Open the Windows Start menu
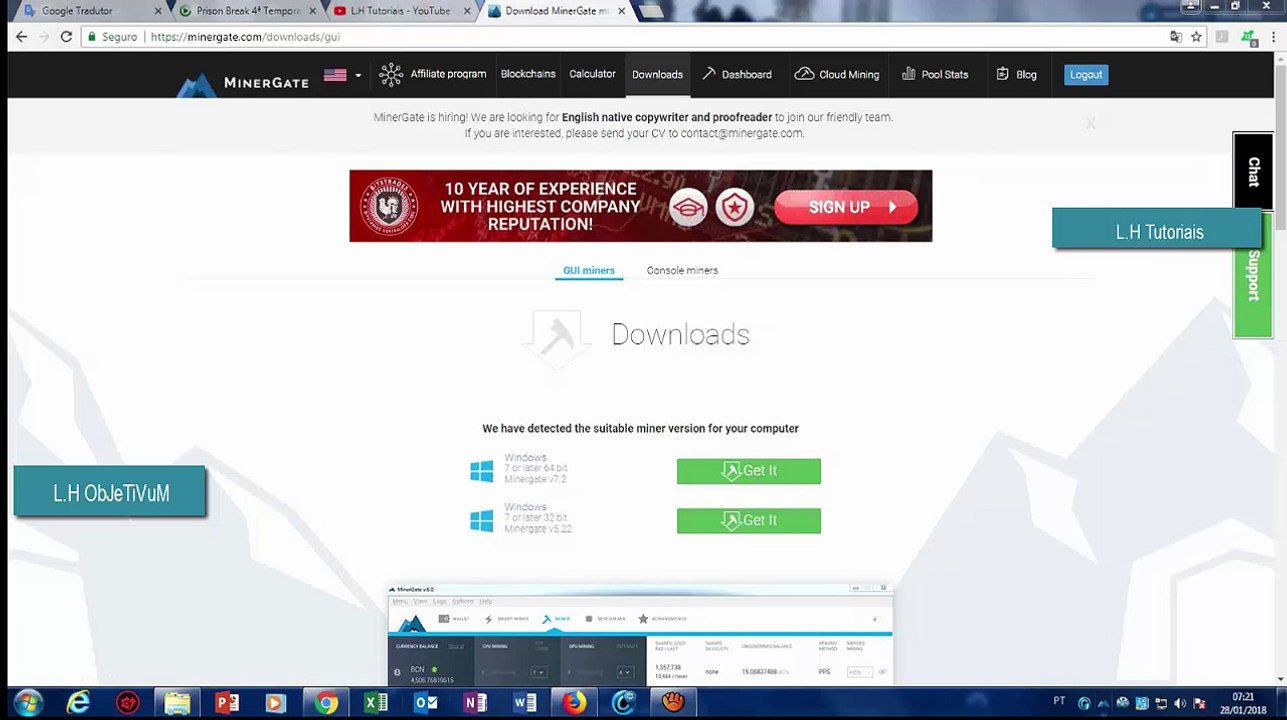Viewport: 1287px width, 720px height. click(28, 703)
